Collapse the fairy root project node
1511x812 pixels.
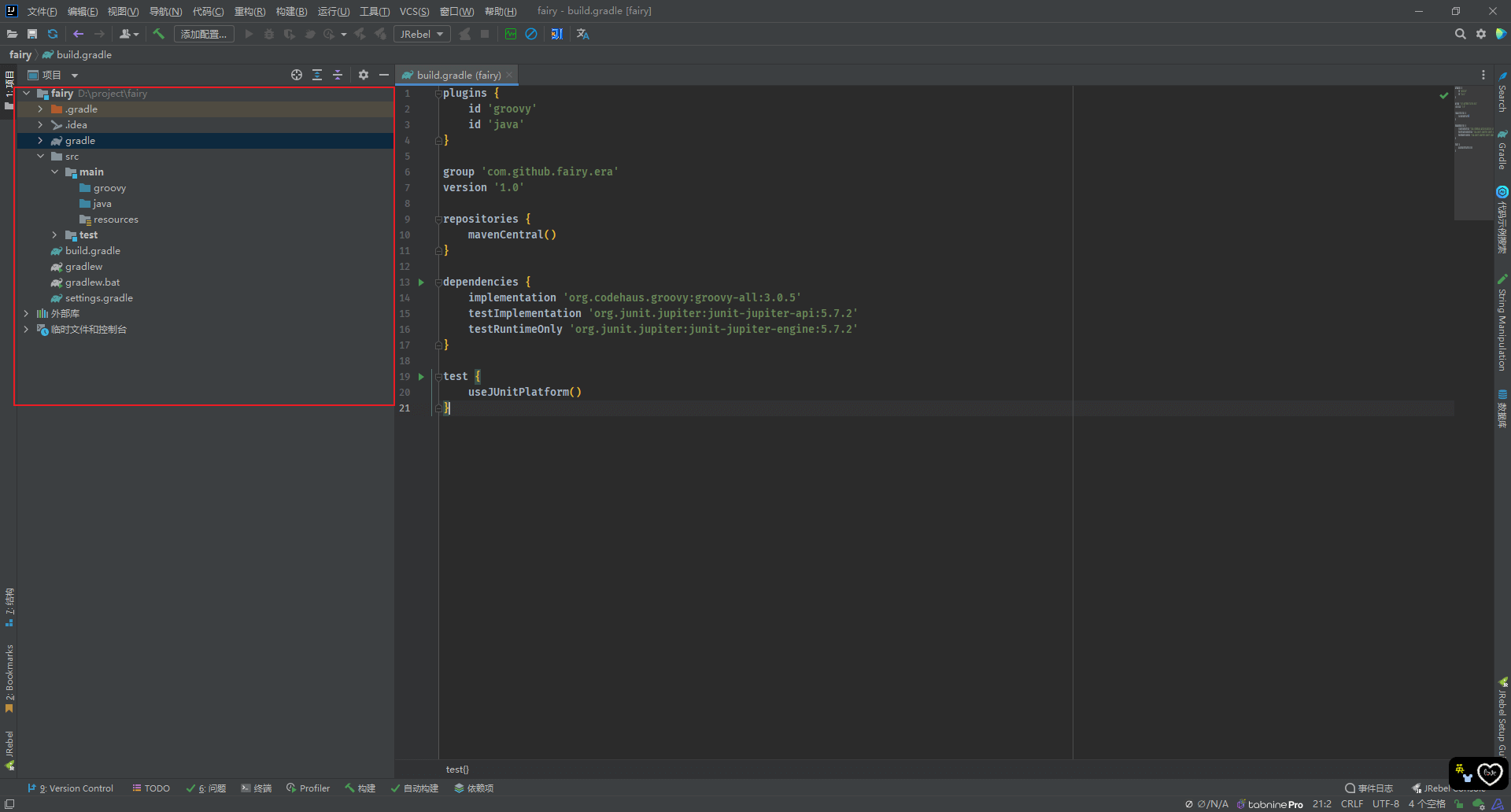tap(26, 93)
